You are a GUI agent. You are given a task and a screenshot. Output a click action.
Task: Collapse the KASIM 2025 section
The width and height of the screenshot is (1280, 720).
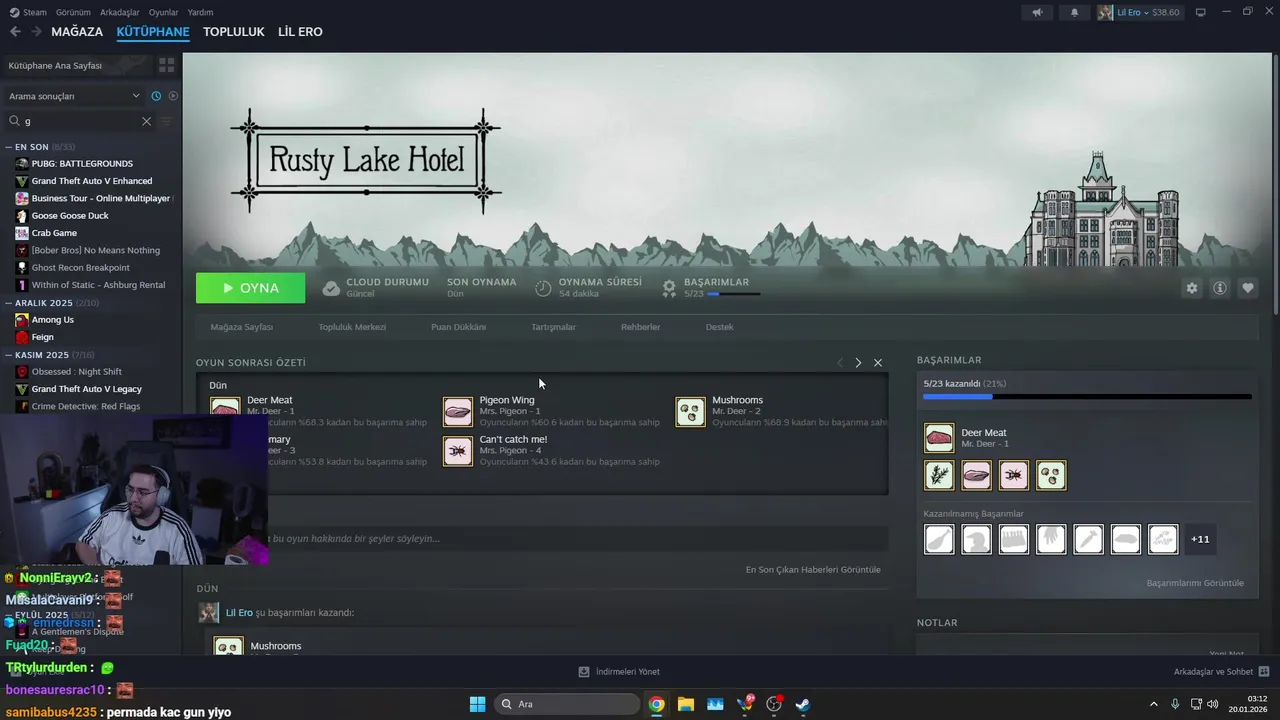8,355
